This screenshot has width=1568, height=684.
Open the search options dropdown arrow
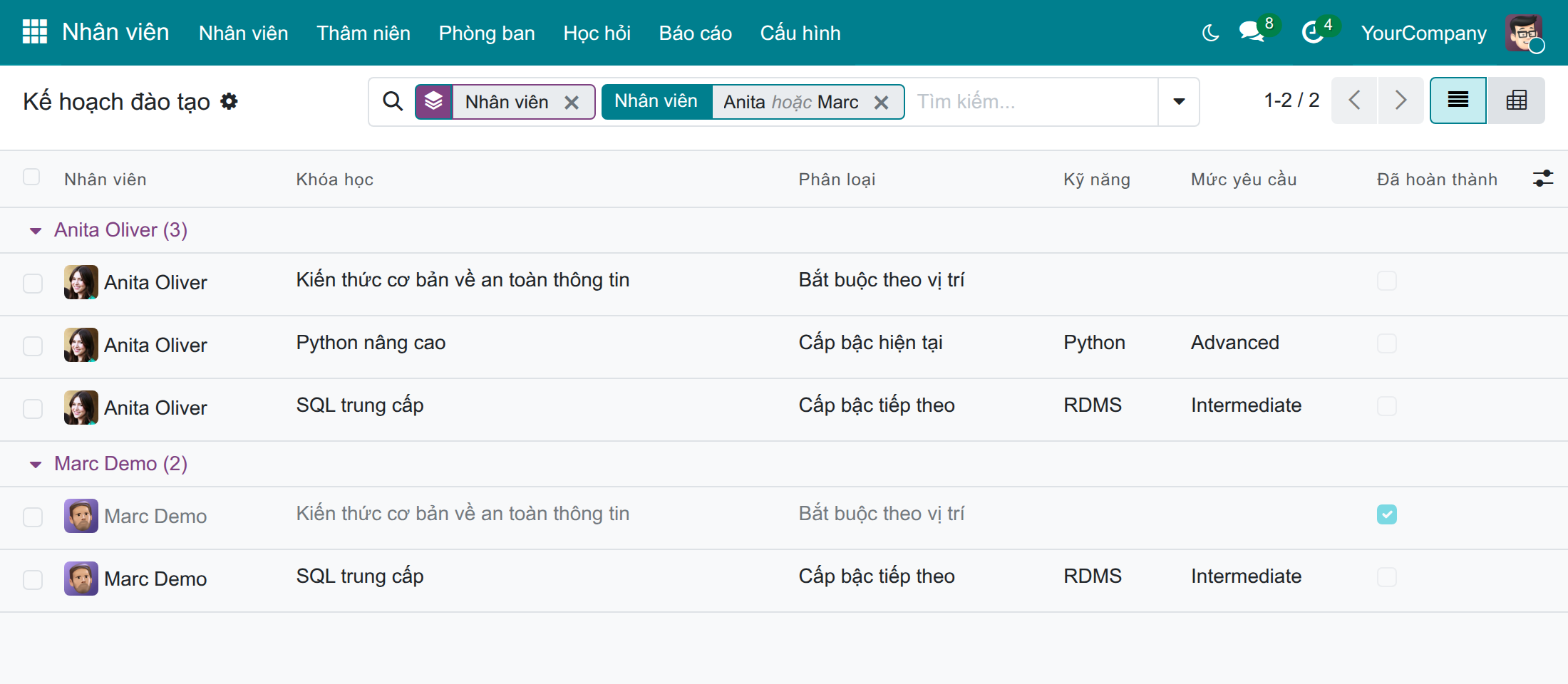tap(1179, 102)
